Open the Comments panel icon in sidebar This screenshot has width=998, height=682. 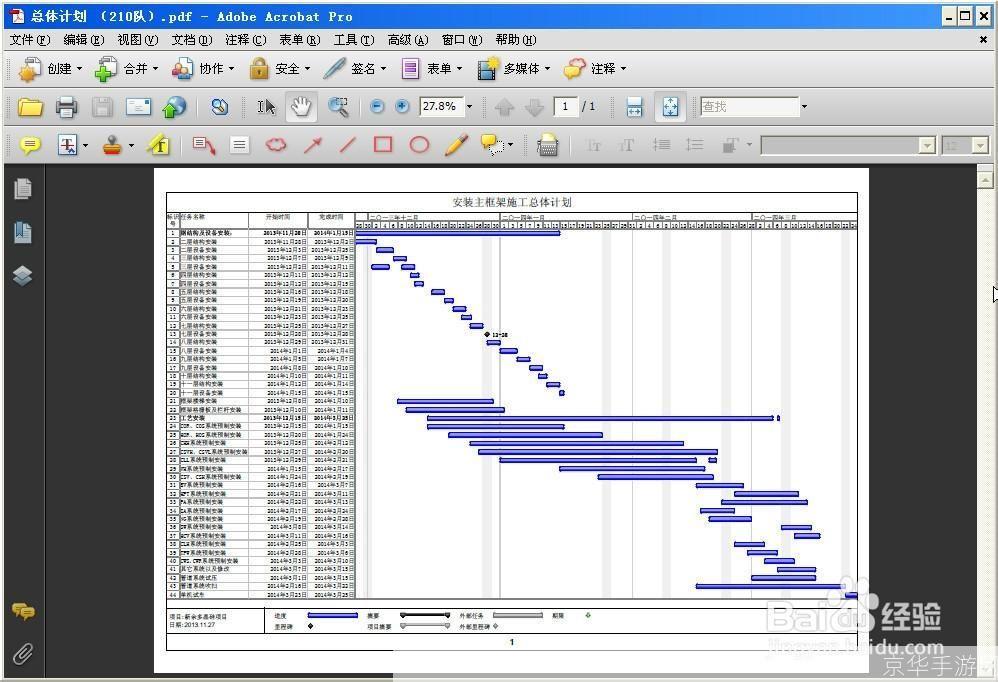tap(23, 611)
